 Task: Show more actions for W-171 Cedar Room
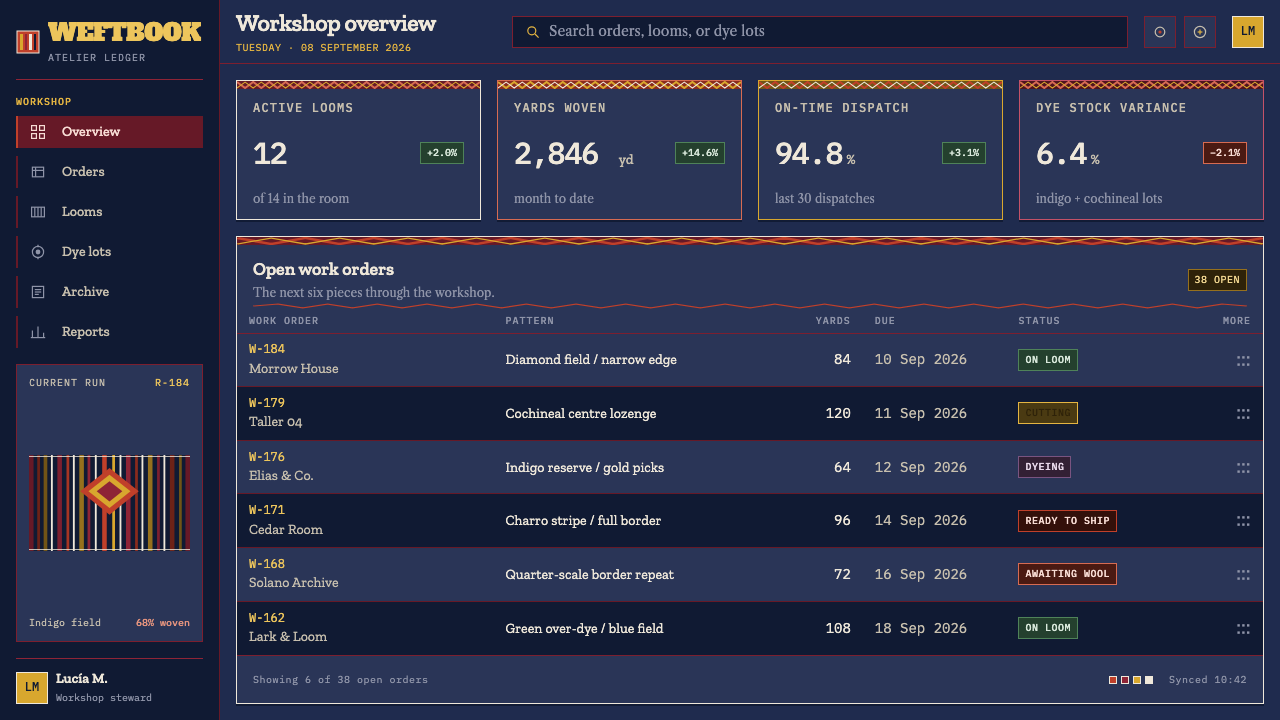(1243, 521)
